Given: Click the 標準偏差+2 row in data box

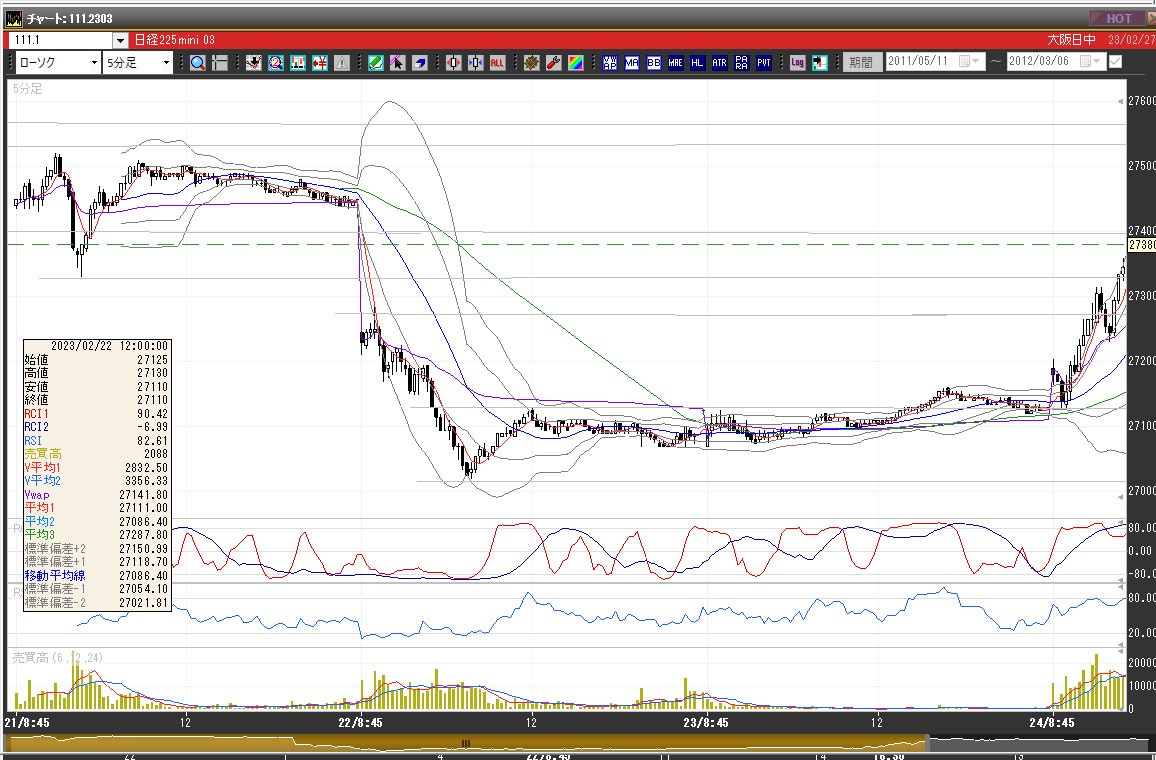Looking at the screenshot, I should (x=97, y=548).
